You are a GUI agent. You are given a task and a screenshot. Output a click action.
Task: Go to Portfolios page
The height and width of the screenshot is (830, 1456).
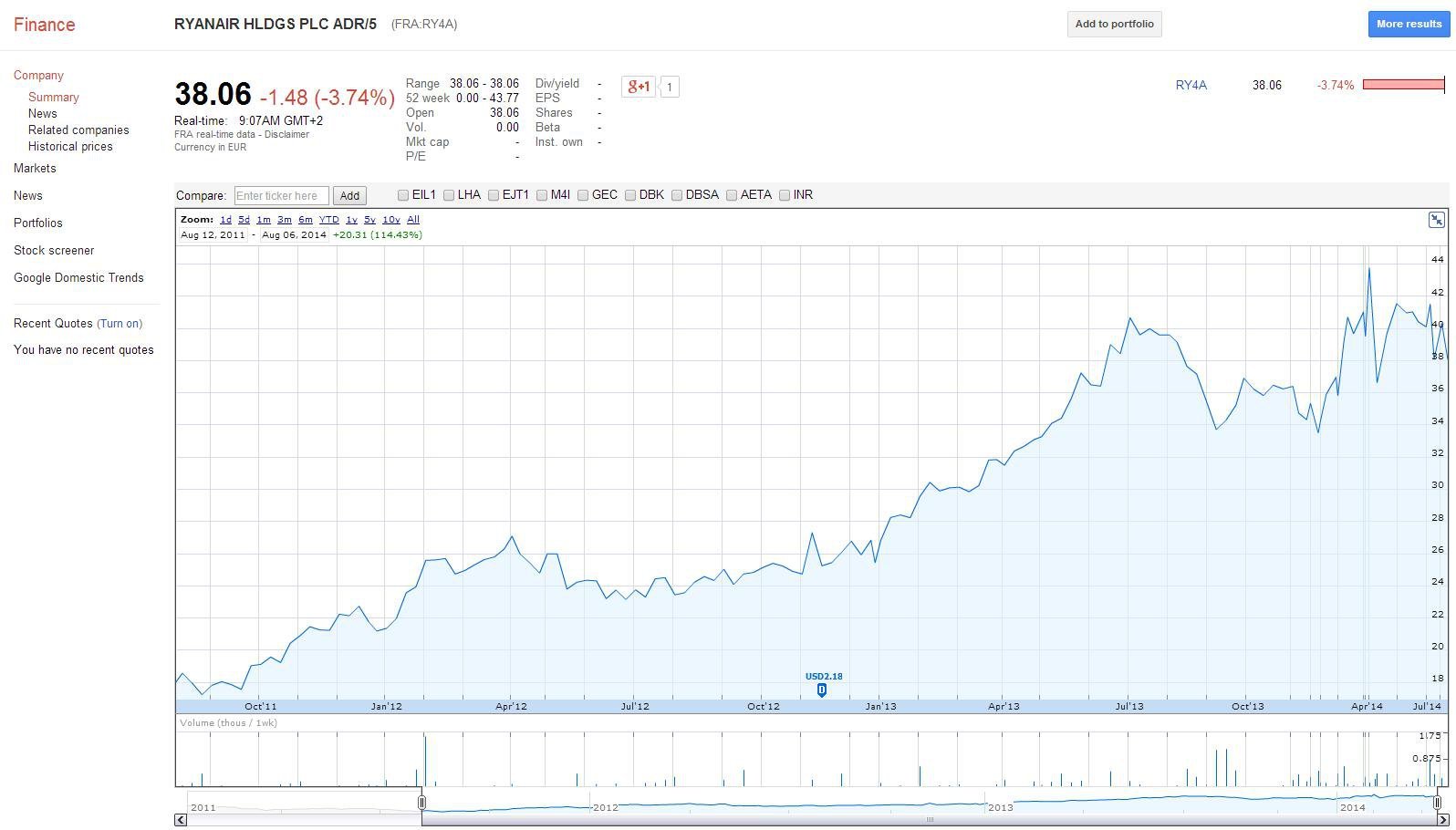38,223
